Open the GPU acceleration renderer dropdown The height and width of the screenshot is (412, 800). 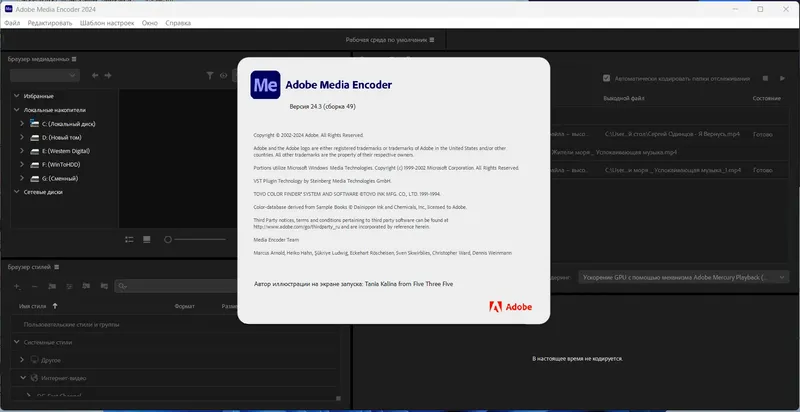684,277
